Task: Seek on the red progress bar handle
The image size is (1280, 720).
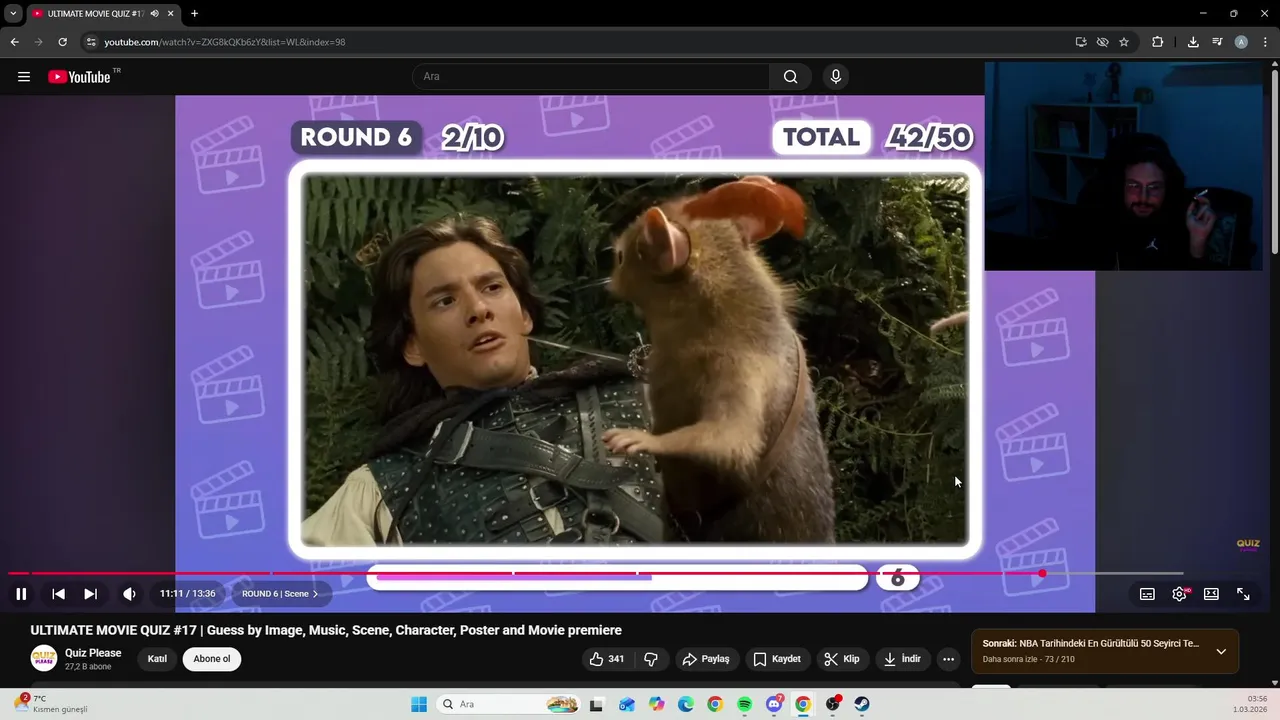Action: coord(1042,573)
